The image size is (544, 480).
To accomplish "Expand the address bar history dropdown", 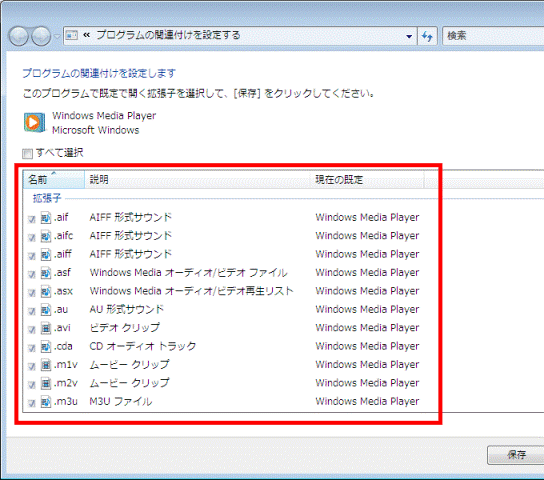I will pos(409,36).
